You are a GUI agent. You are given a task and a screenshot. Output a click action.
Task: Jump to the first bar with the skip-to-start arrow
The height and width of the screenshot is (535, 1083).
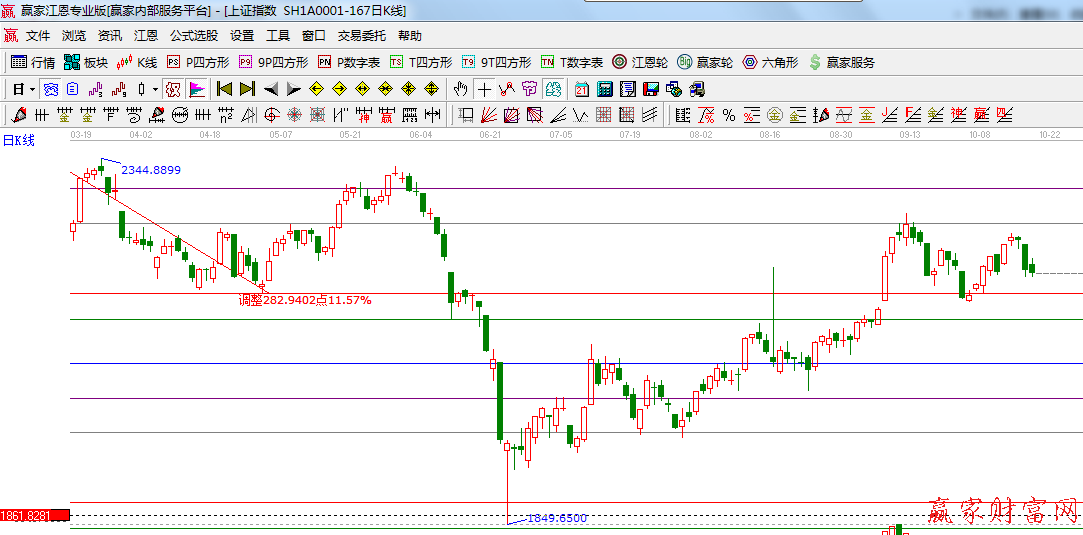224,89
